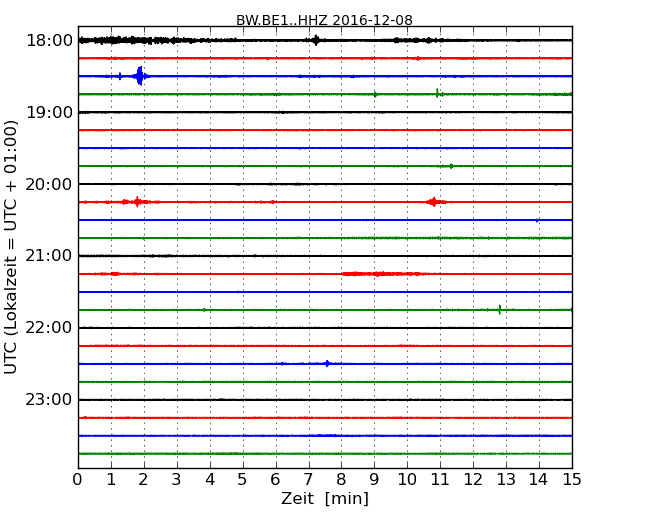Click the green spike near minute 11 before 19:00

(437, 93)
